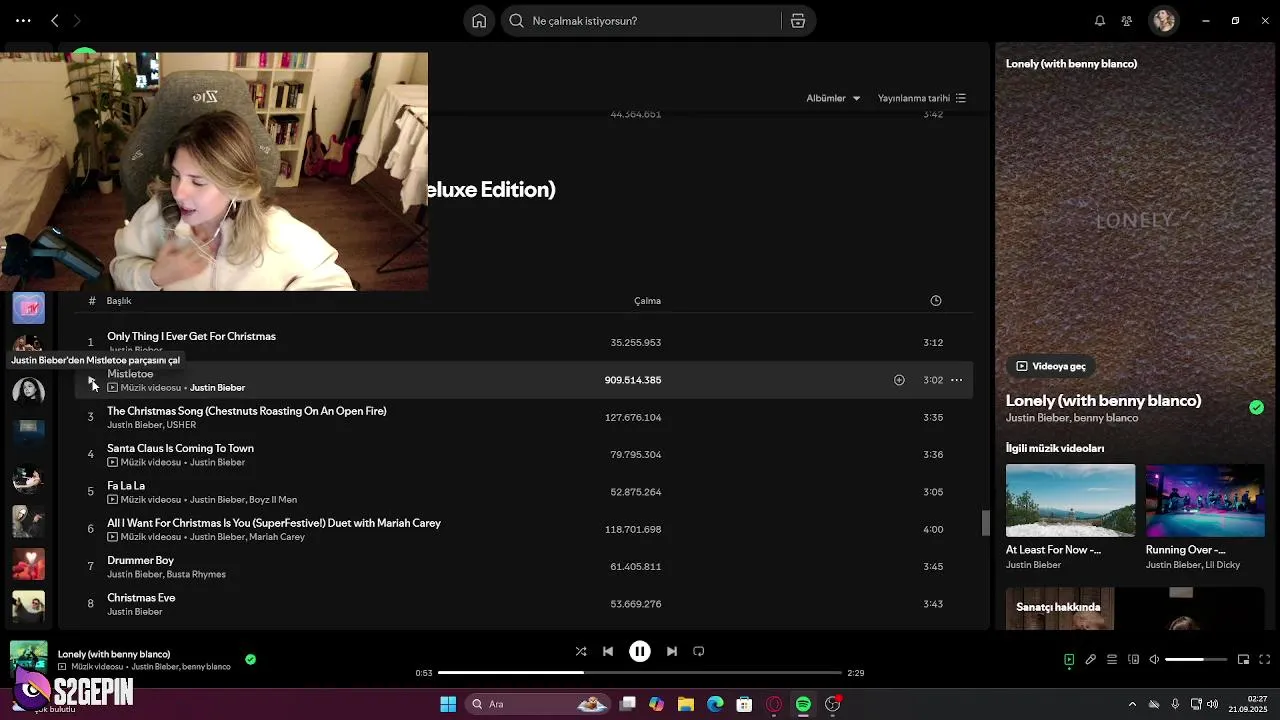Open the connect to a device icon

coord(1133,660)
